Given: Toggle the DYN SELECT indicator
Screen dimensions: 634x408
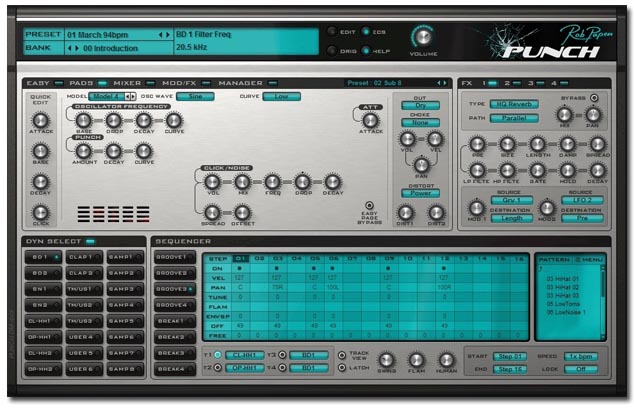Looking at the screenshot, I should click(90, 242).
